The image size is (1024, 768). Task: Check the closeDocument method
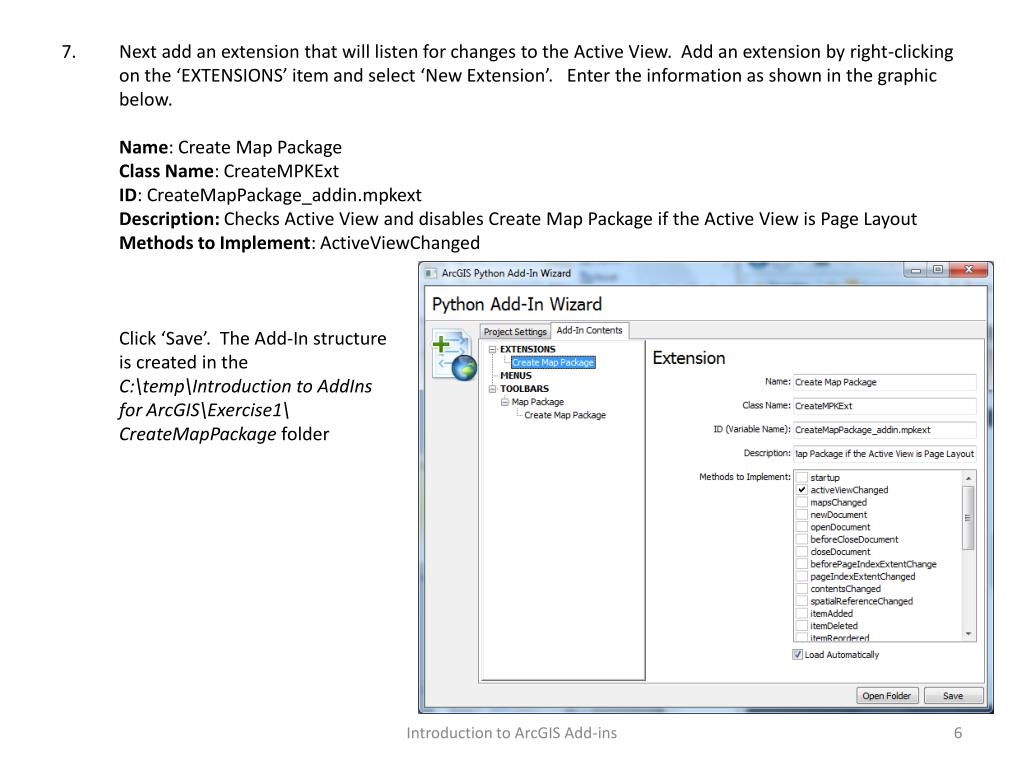click(x=801, y=552)
